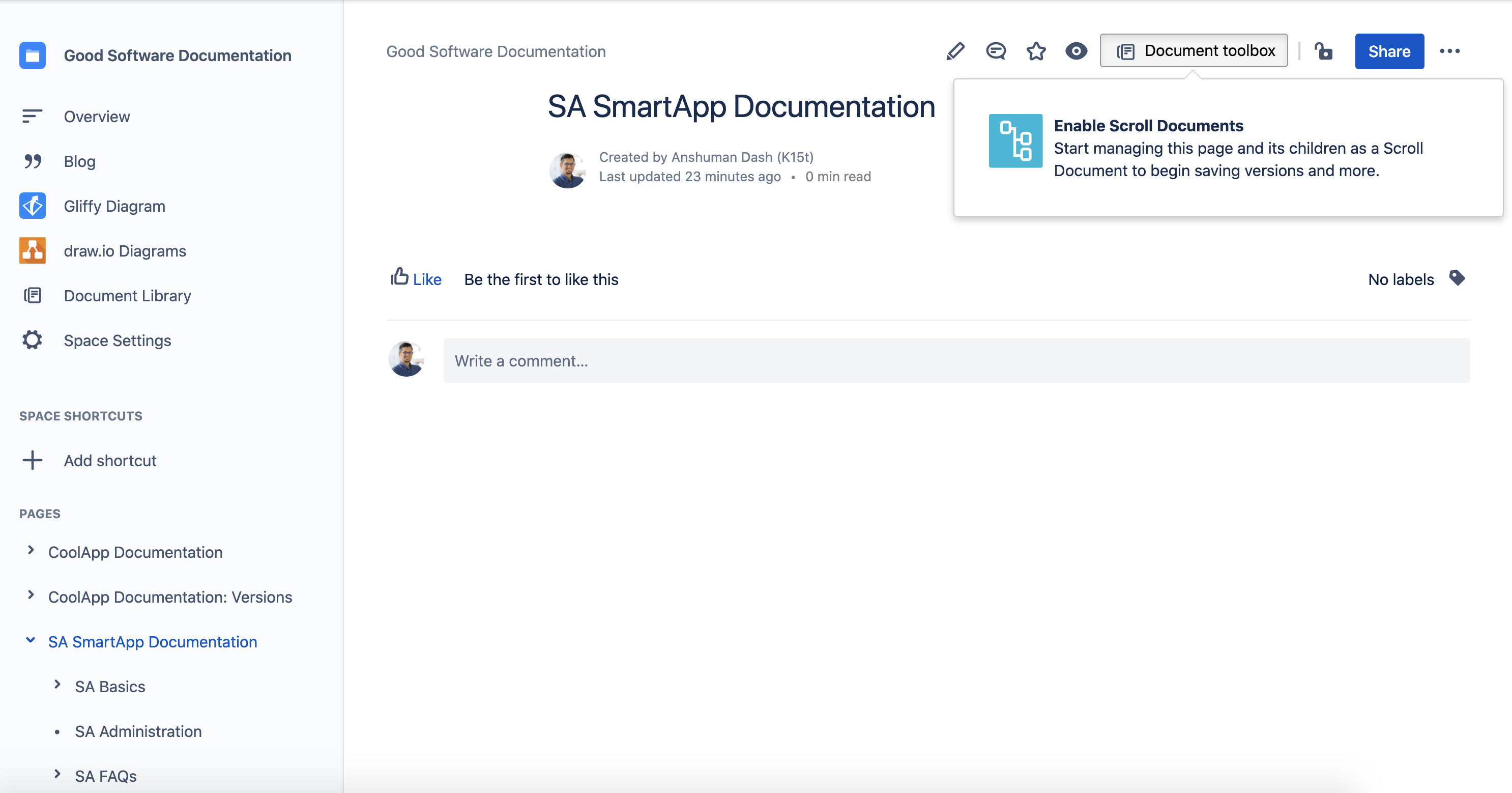Click the labels tag icon
This screenshot has height=793, width=1512.
click(x=1457, y=278)
